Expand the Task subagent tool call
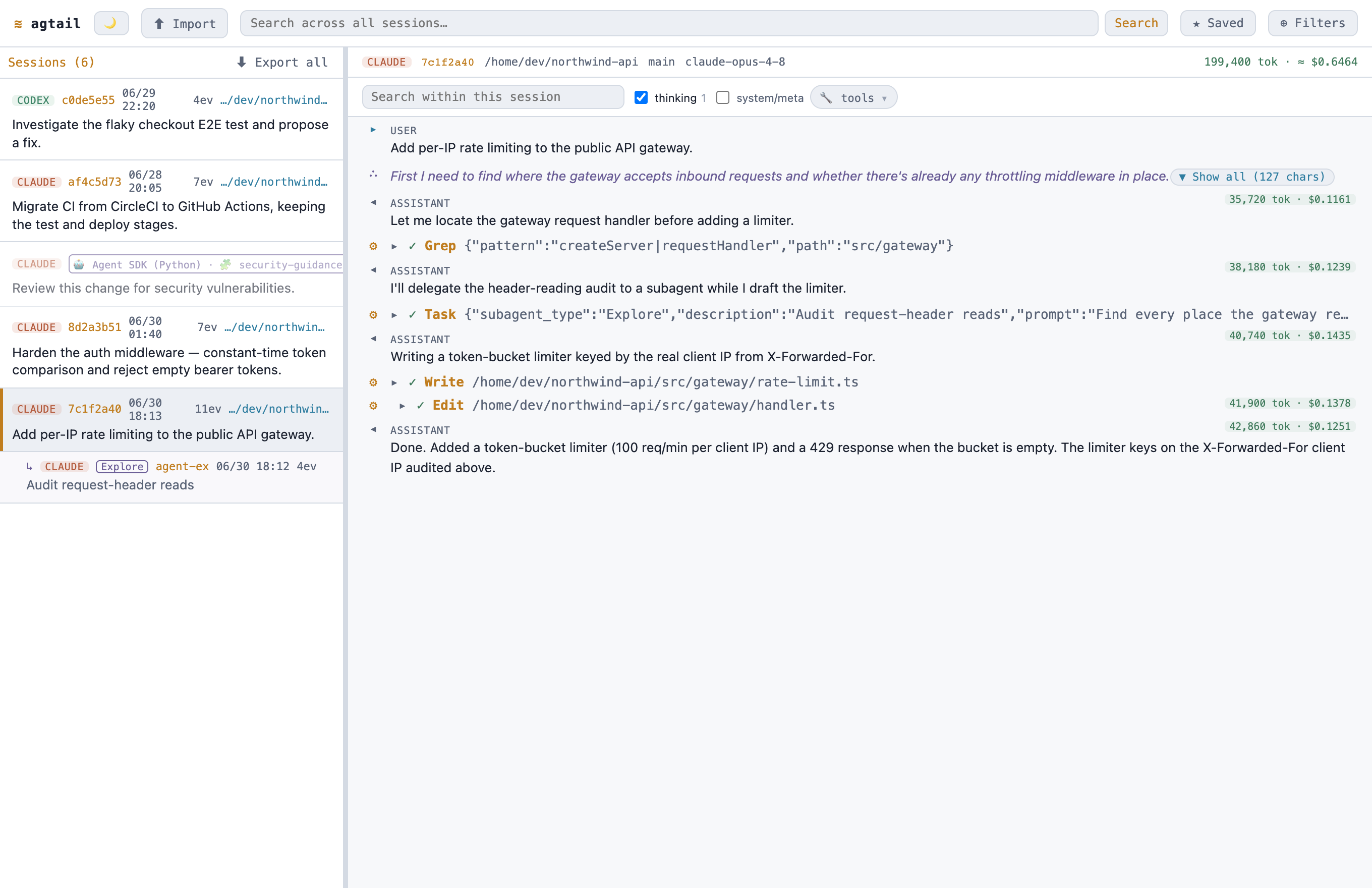 (x=394, y=315)
